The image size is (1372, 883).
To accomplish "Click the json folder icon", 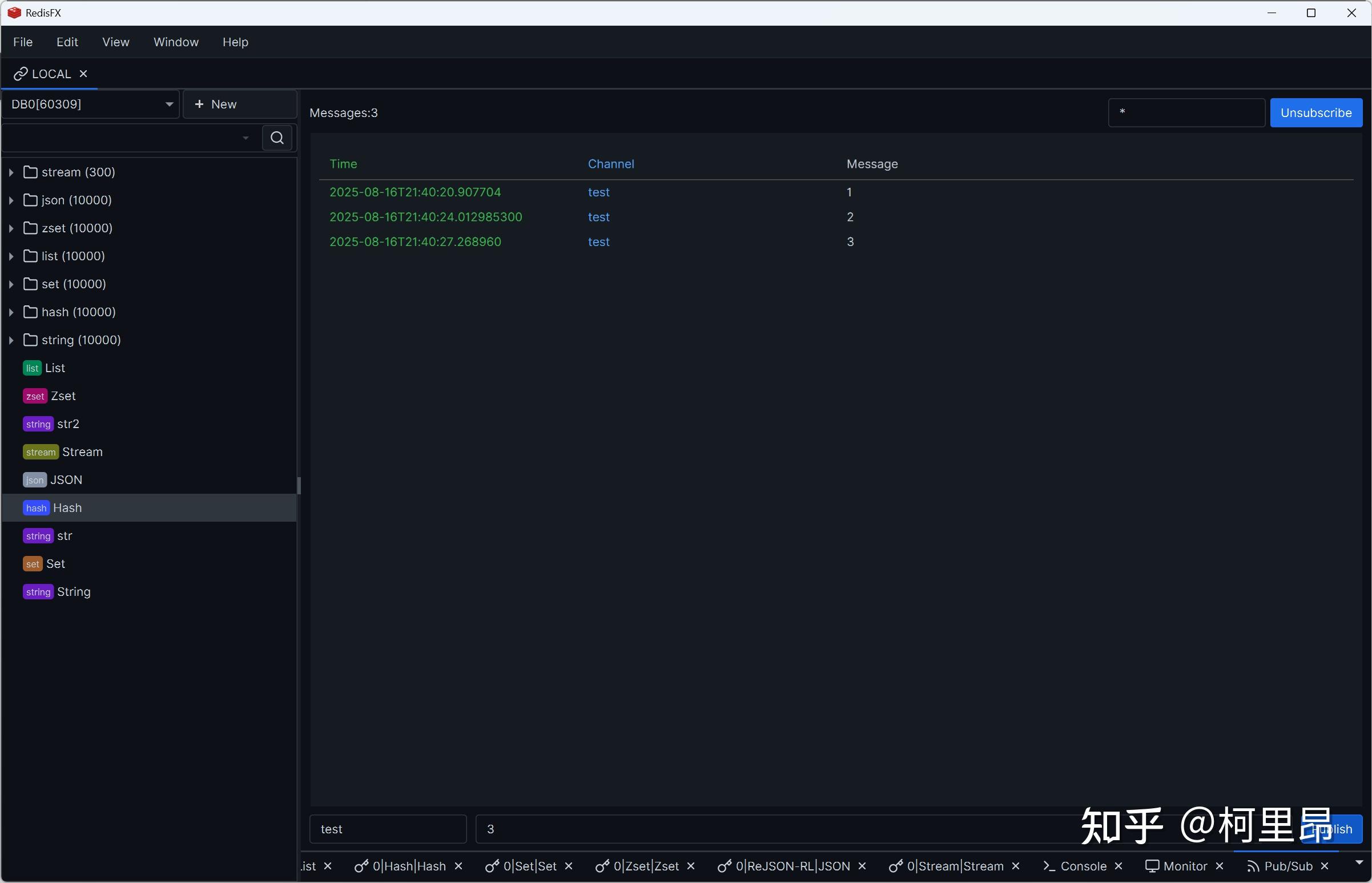I will pyautogui.click(x=30, y=200).
